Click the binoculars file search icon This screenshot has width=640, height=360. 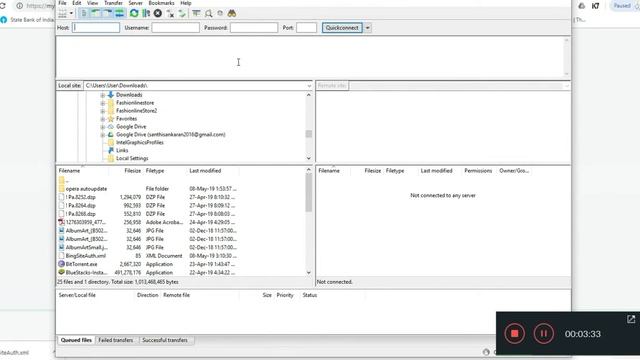(232, 13)
